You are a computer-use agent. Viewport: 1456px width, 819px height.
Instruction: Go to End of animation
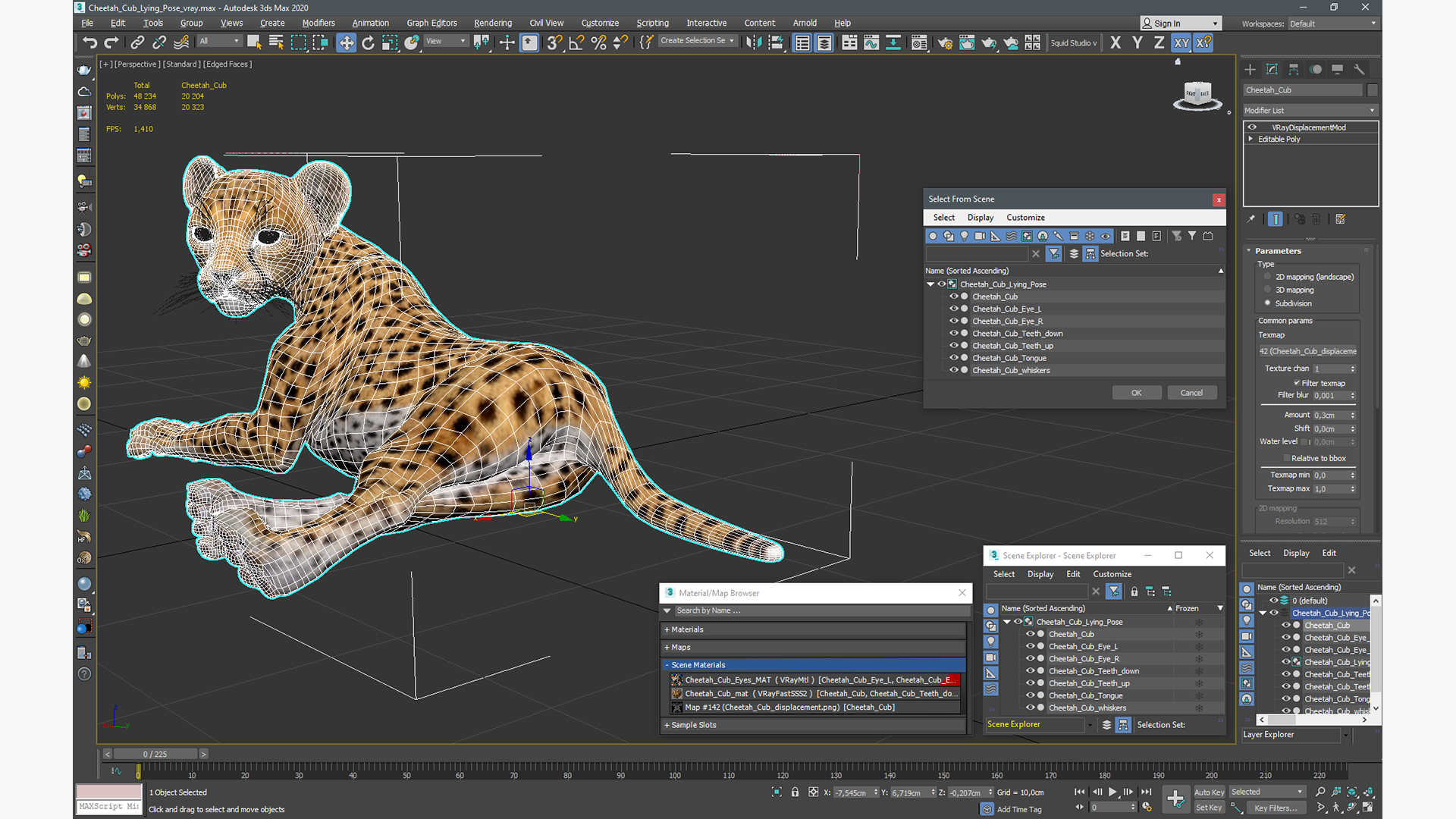(x=1146, y=792)
